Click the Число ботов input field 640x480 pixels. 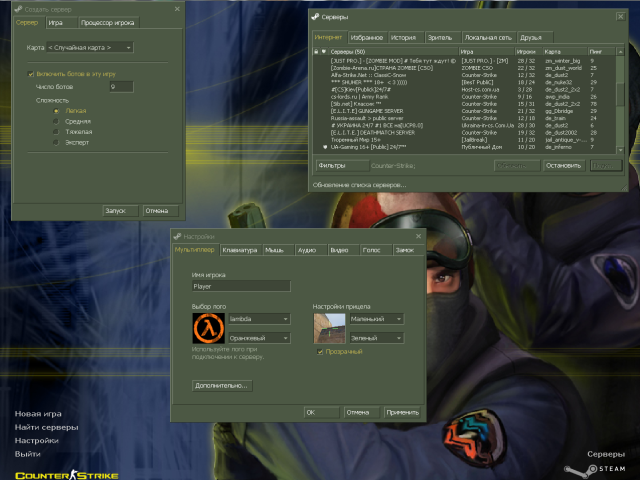tap(121, 87)
